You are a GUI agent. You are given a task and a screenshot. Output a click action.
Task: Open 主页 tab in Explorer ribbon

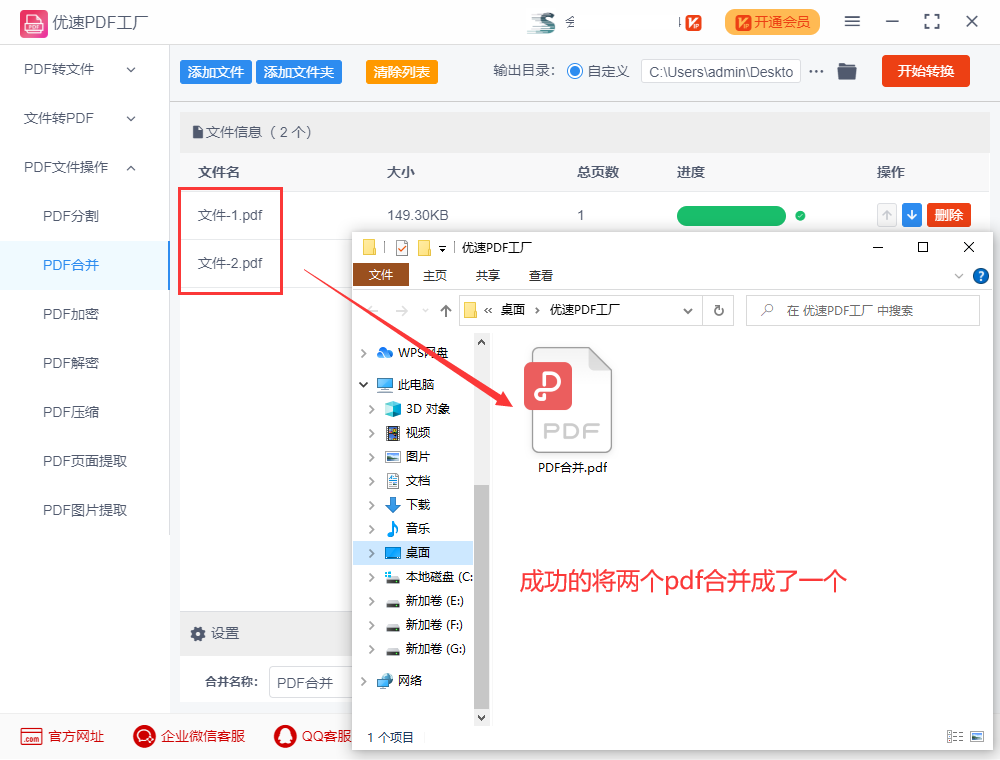coord(435,275)
